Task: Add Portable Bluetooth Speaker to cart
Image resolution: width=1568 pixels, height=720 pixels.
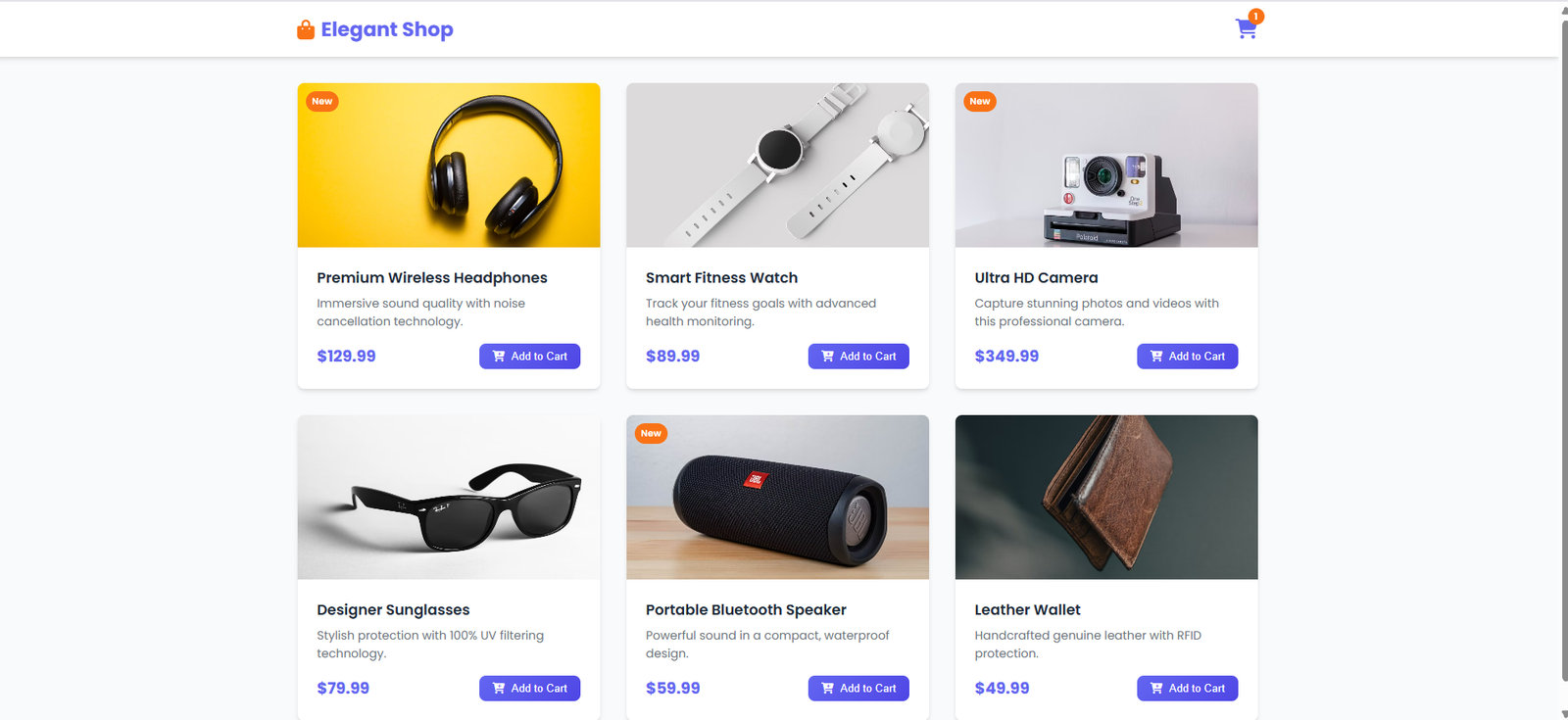Action: pos(858,689)
